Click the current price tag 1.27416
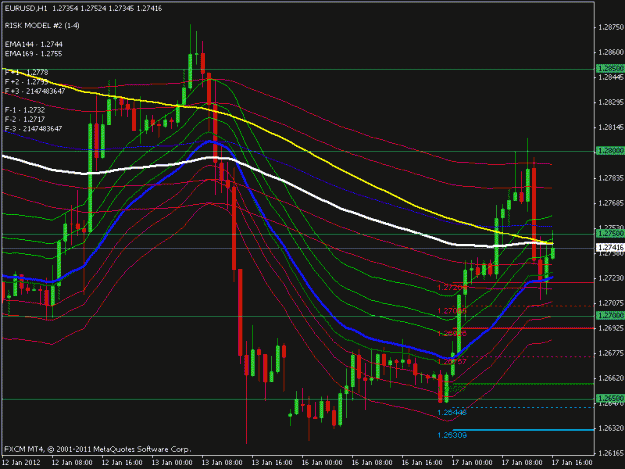This screenshot has height=469, width=625. (610, 248)
